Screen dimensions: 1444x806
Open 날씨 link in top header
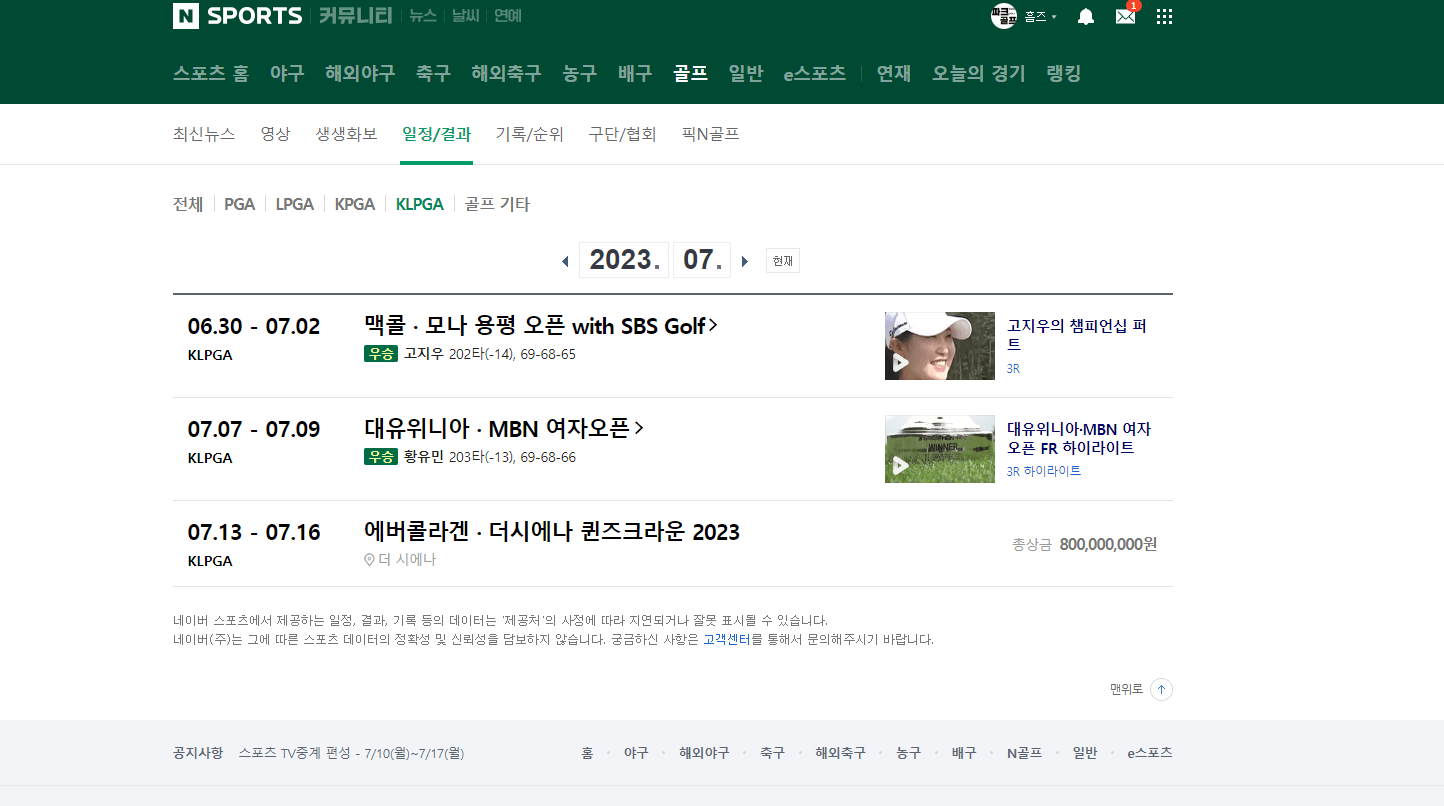click(x=465, y=16)
